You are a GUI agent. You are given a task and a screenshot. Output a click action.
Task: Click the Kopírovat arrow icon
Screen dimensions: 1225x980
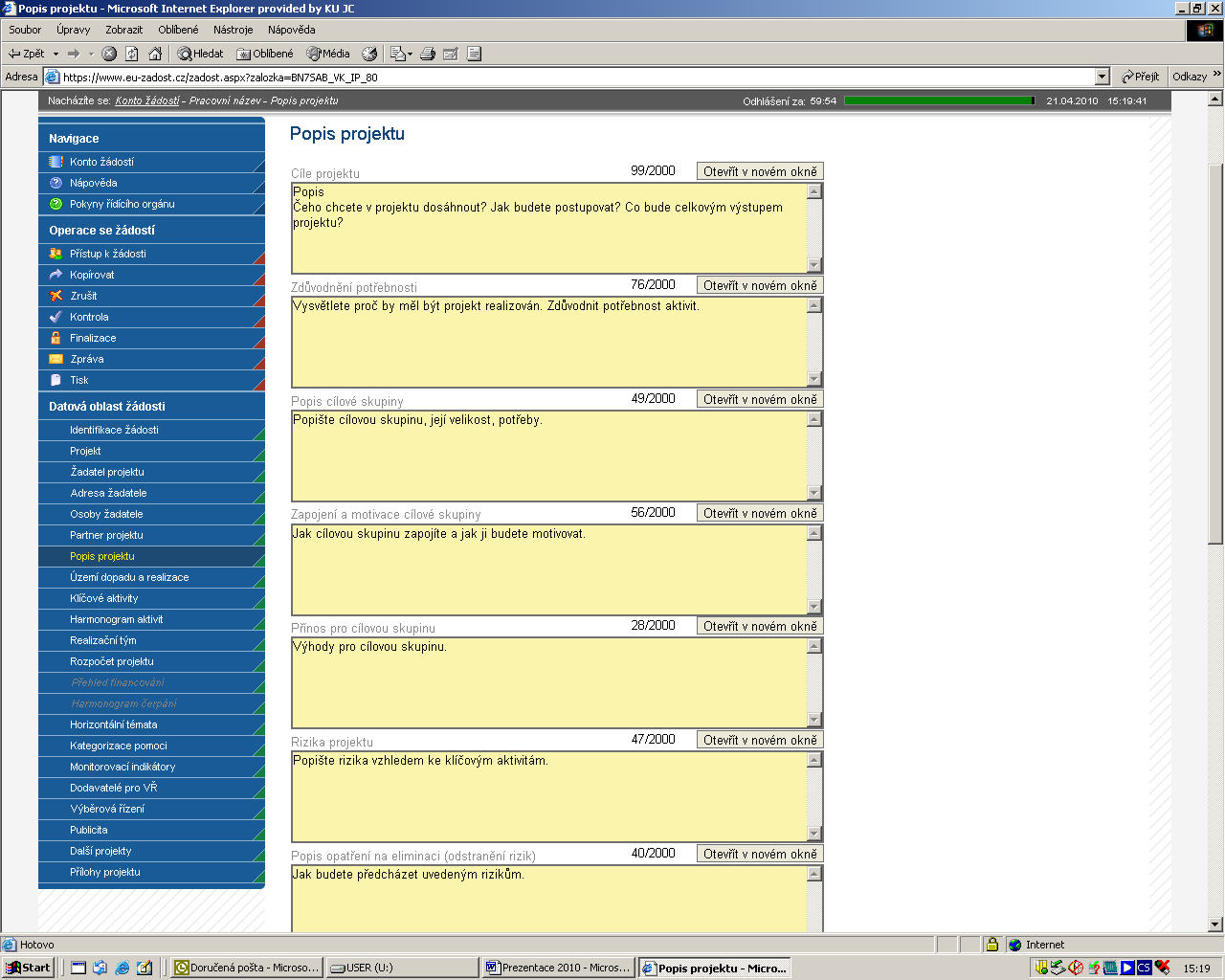(56, 275)
